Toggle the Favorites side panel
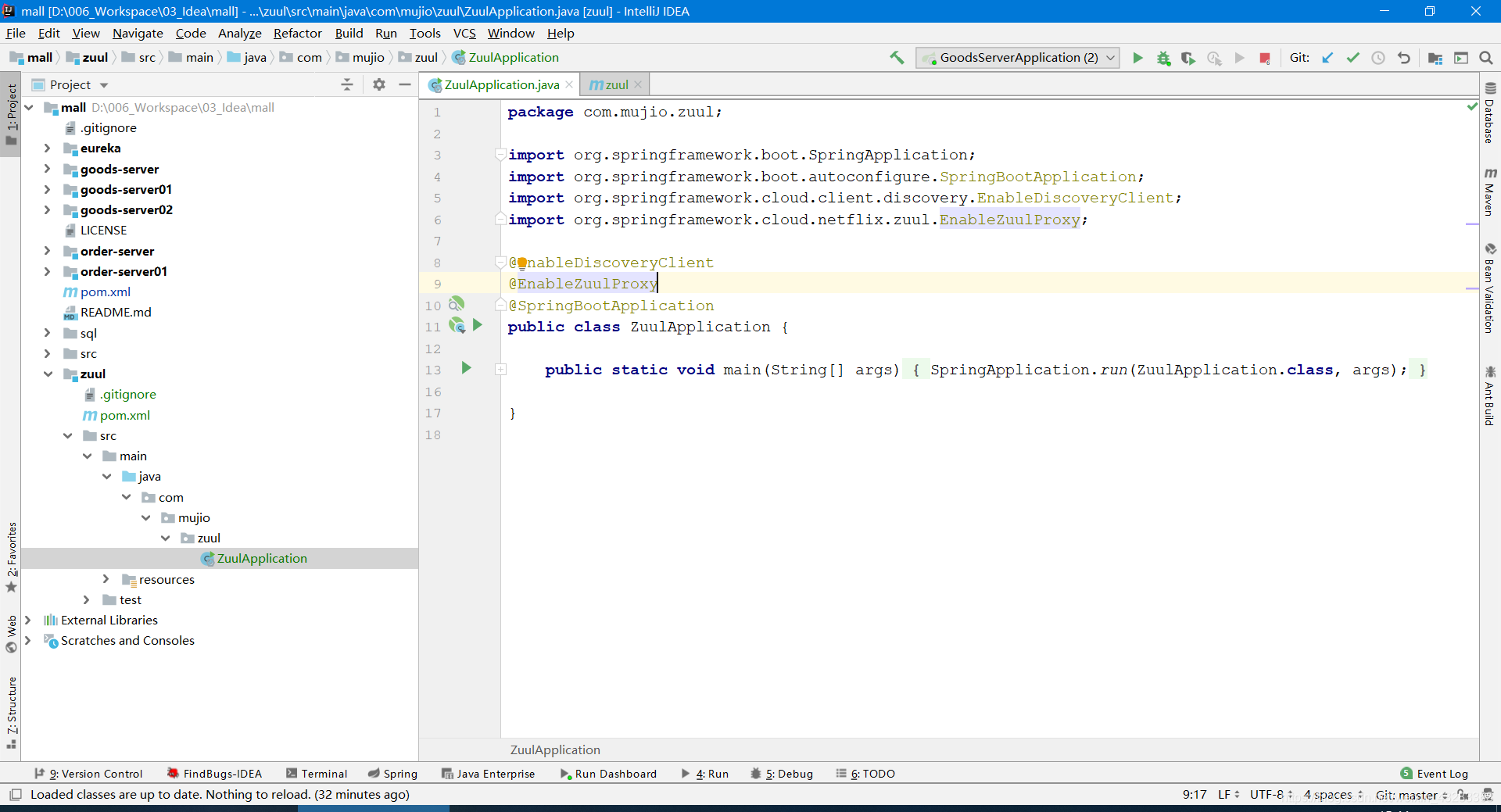Image resolution: width=1501 pixels, height=812 pixels. [11, 556]
